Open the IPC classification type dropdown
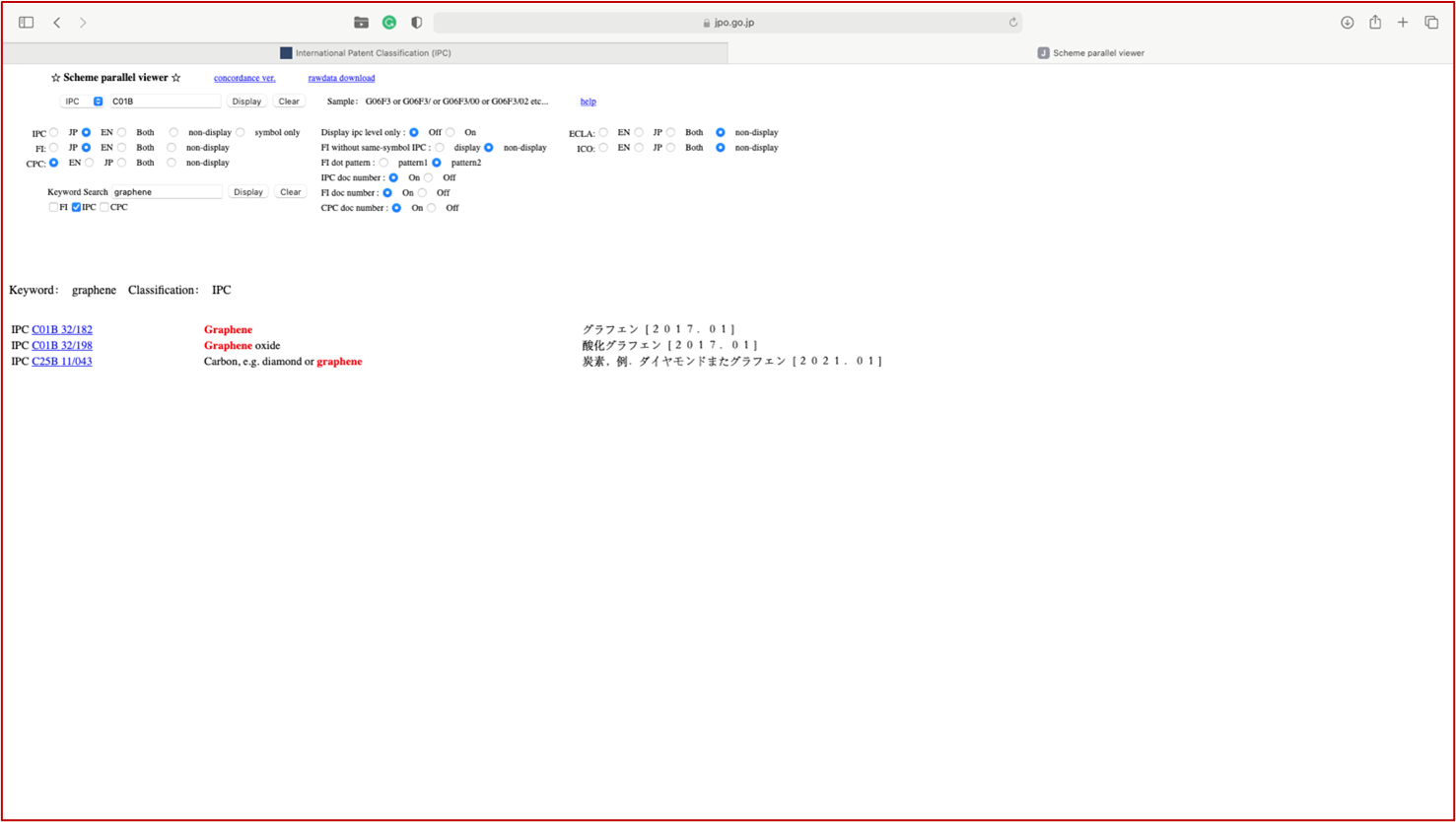This screenshot has width=1456, height=822. coord(83,102)
